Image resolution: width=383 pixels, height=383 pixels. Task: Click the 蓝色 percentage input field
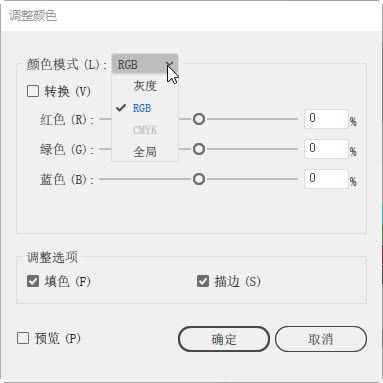click(x=326, y=179)
